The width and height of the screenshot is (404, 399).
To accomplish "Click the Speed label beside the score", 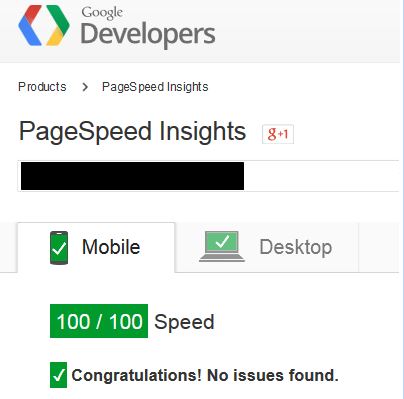I will tap(184, 322).
